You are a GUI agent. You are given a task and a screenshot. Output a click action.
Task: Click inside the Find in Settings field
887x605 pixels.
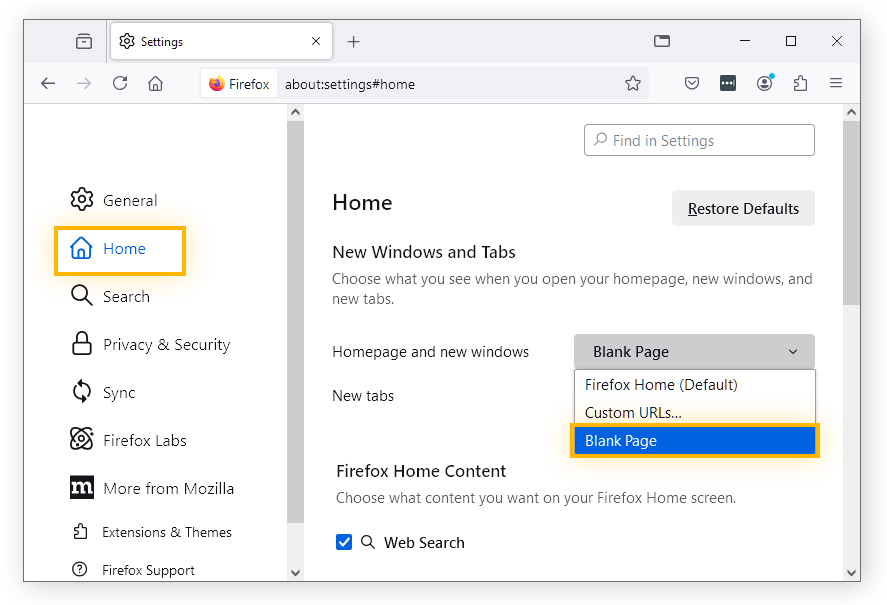point(699,140)
